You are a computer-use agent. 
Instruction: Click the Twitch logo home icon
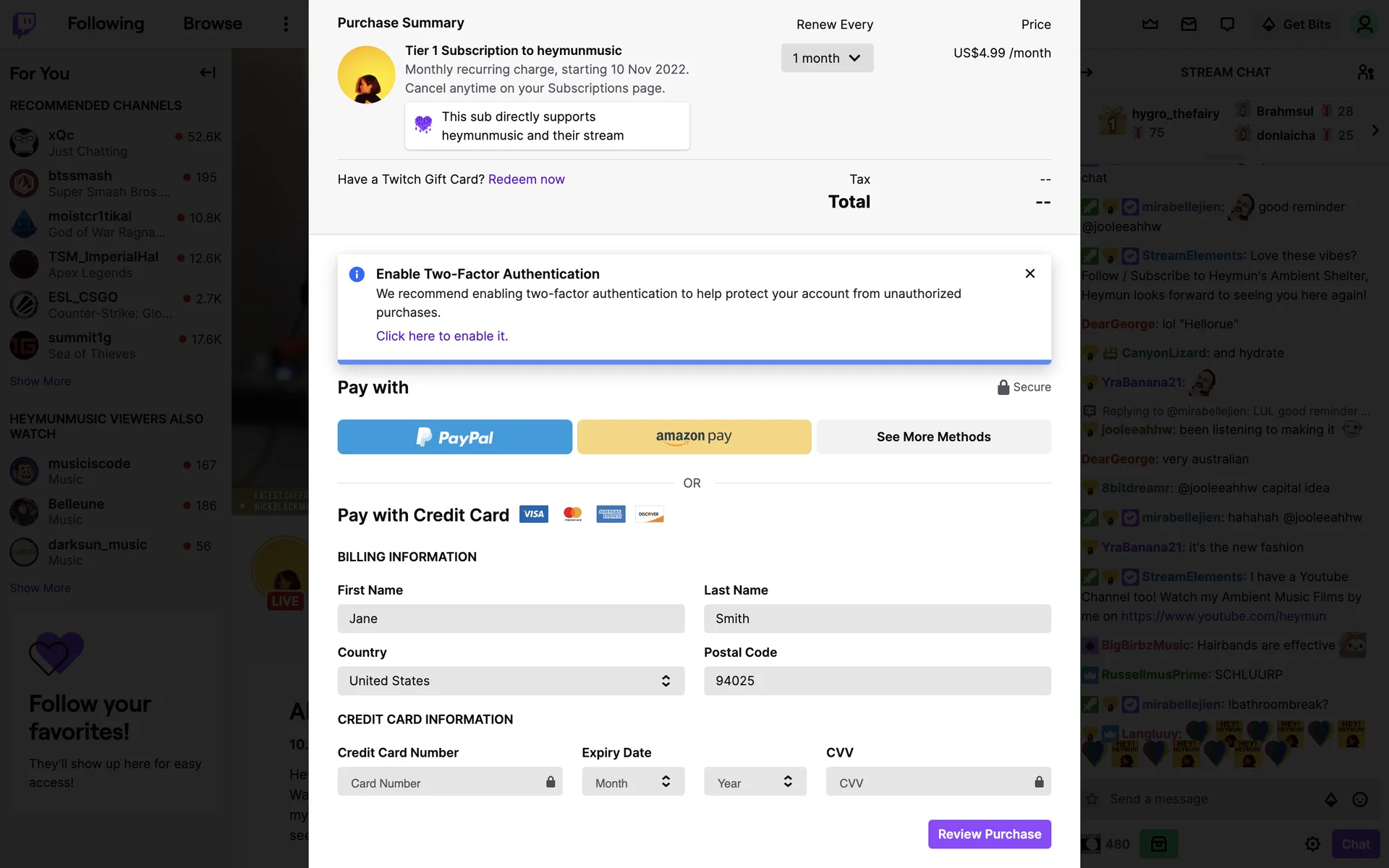tap(24, 24)
